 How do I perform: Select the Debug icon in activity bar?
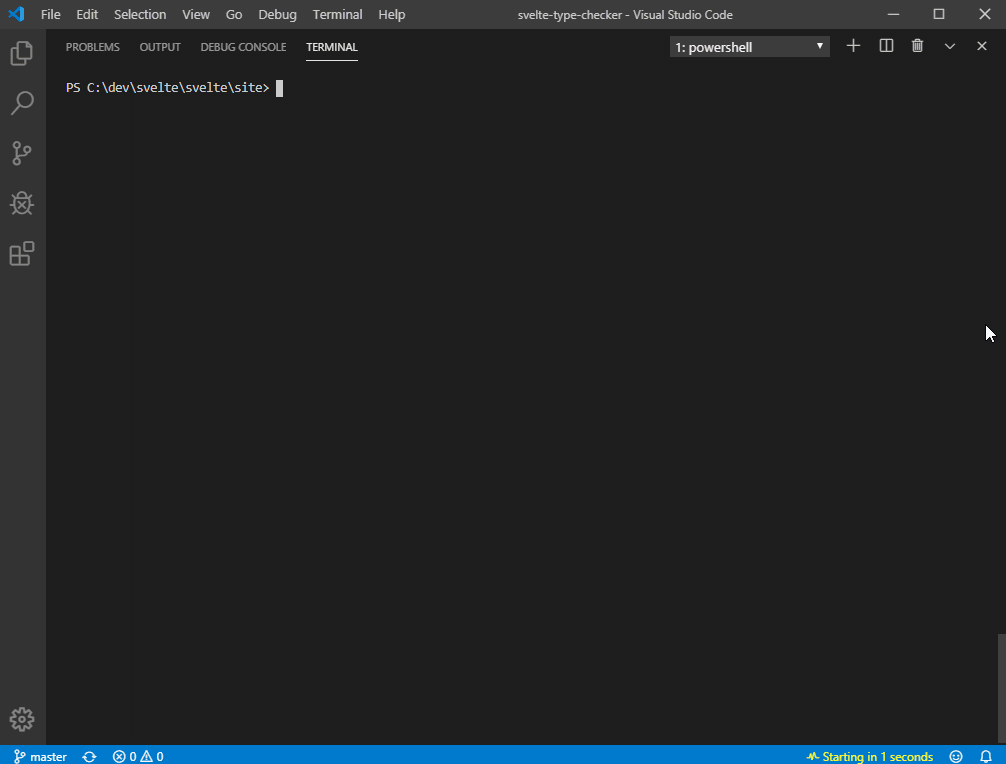21,203
